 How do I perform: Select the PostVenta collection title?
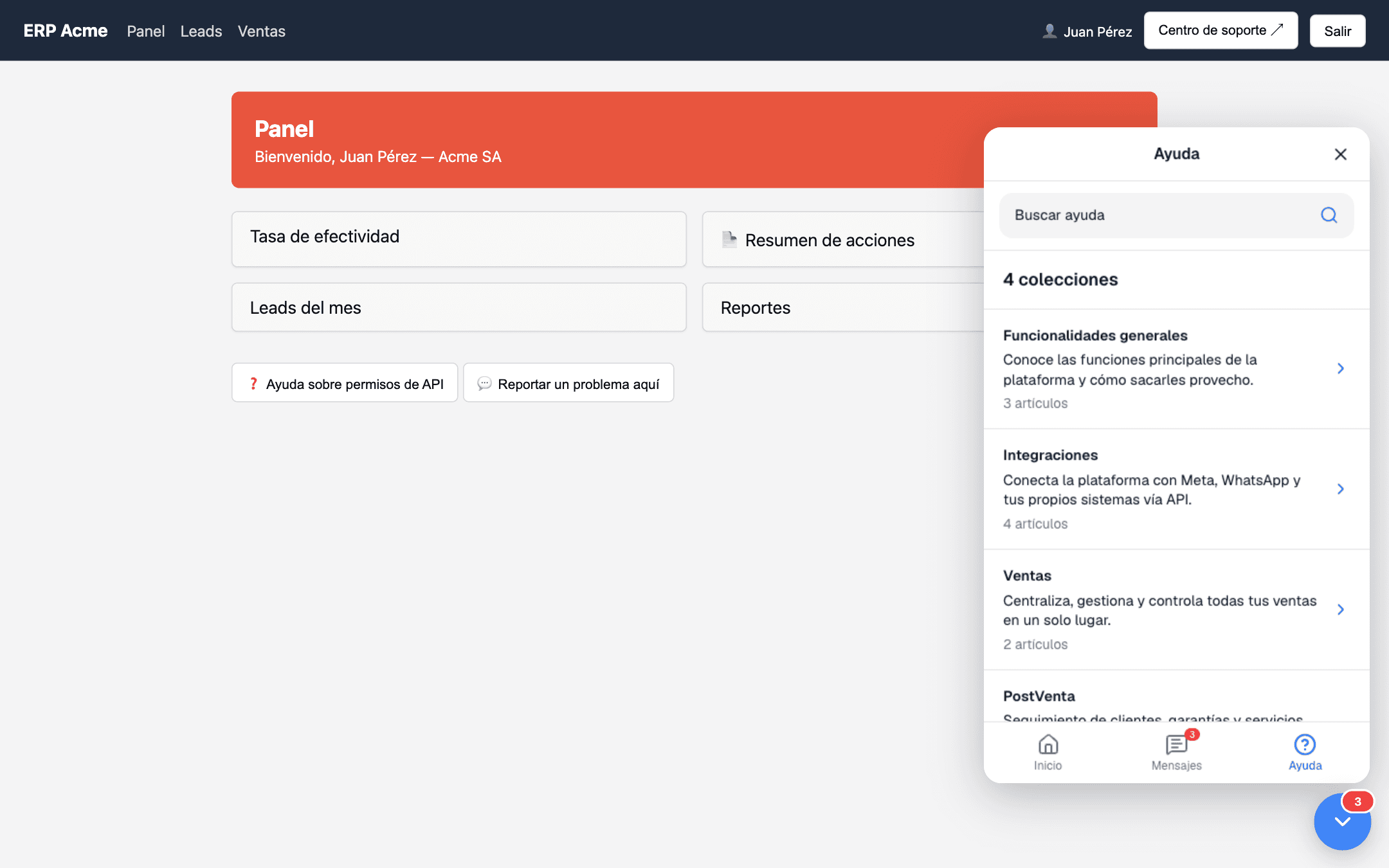[1039, 696]
